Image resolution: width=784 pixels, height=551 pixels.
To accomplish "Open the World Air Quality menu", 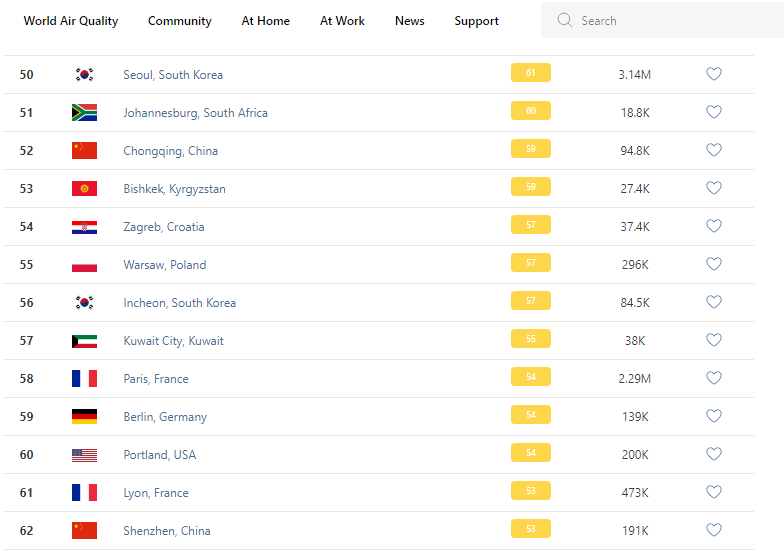I will (x=71, y=21).
